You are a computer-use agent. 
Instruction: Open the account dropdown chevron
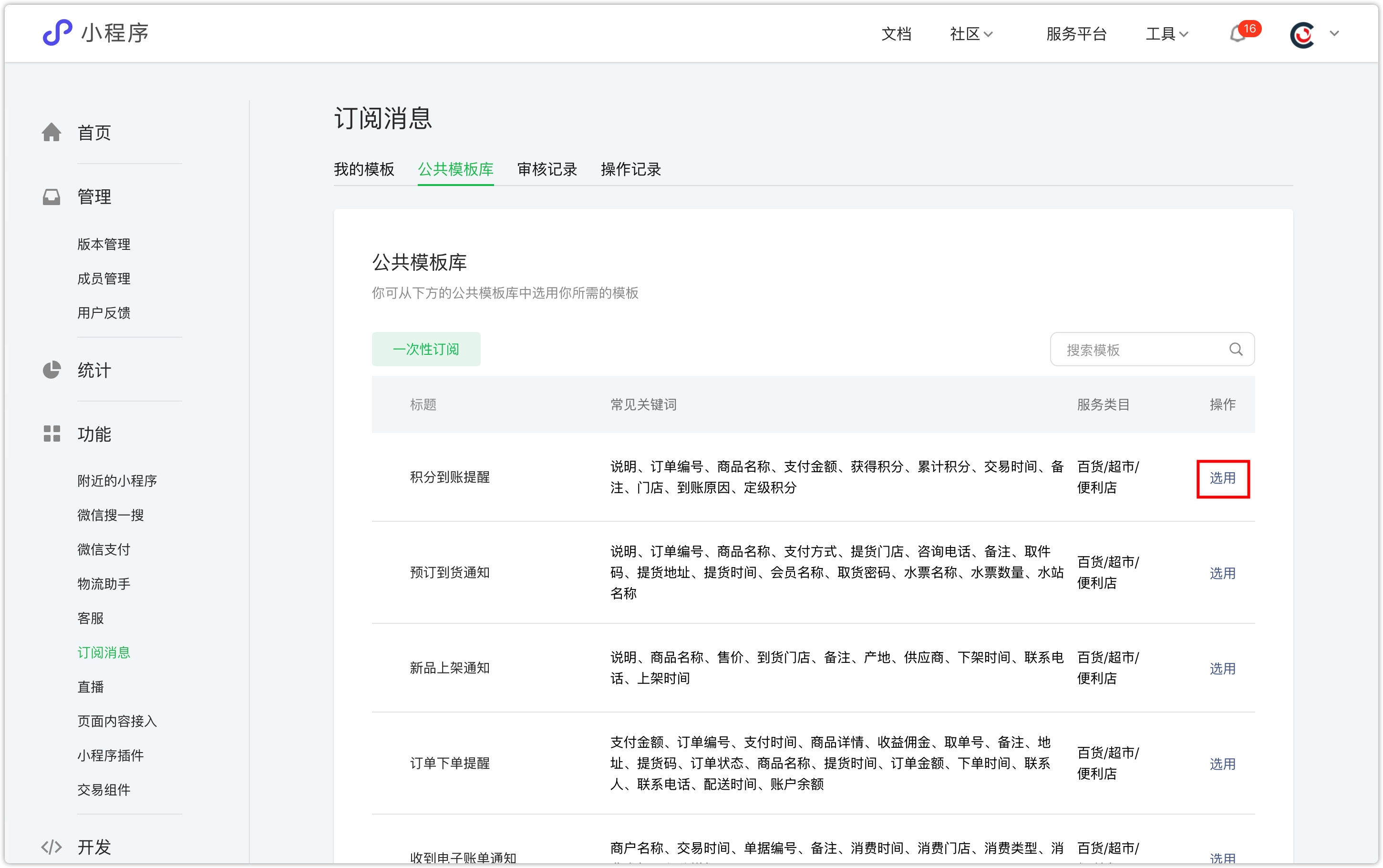(1334, 34)
